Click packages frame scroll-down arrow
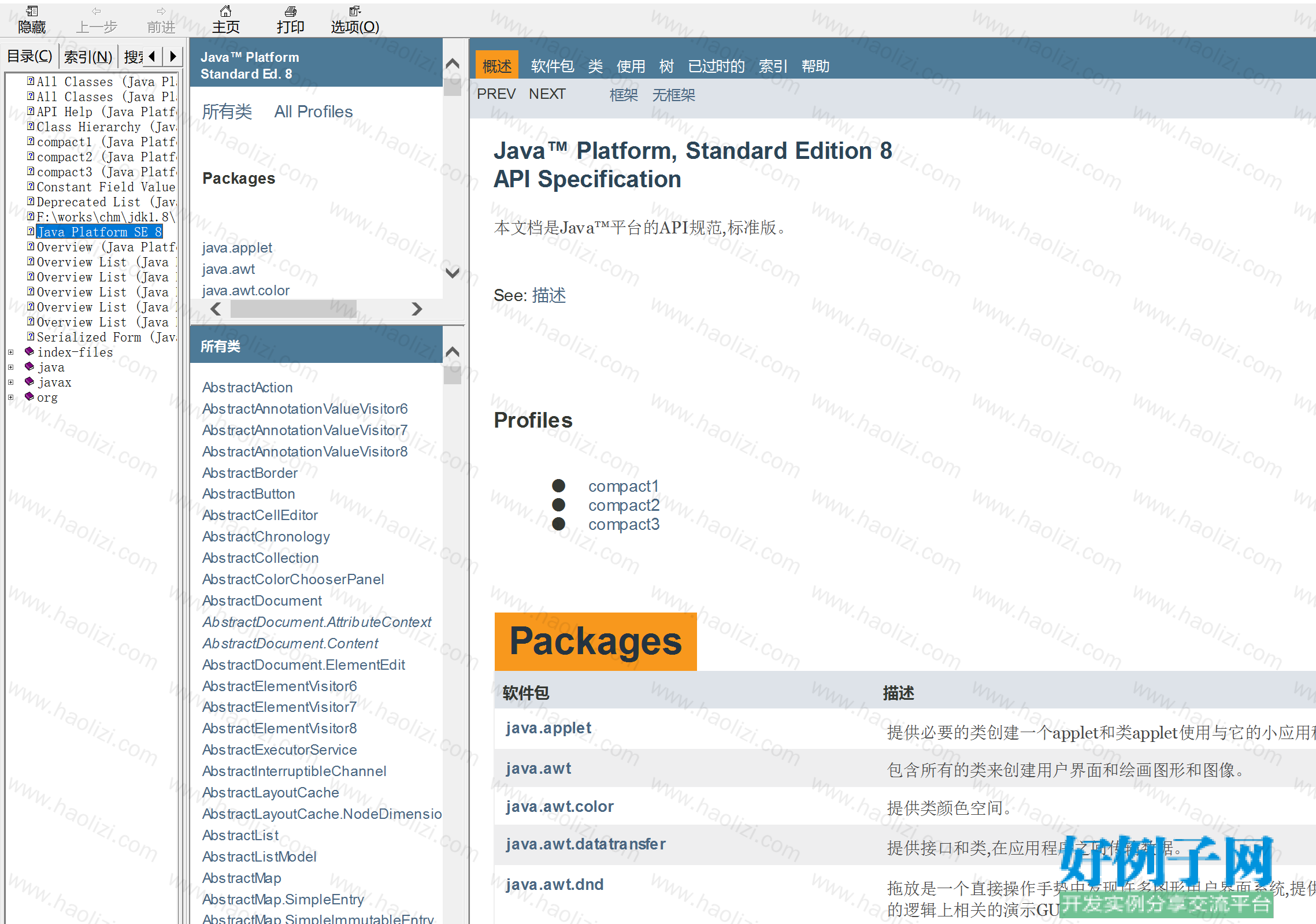This screenshot has width=1316, height=924. pyautogui.click(x=453, y=272)
